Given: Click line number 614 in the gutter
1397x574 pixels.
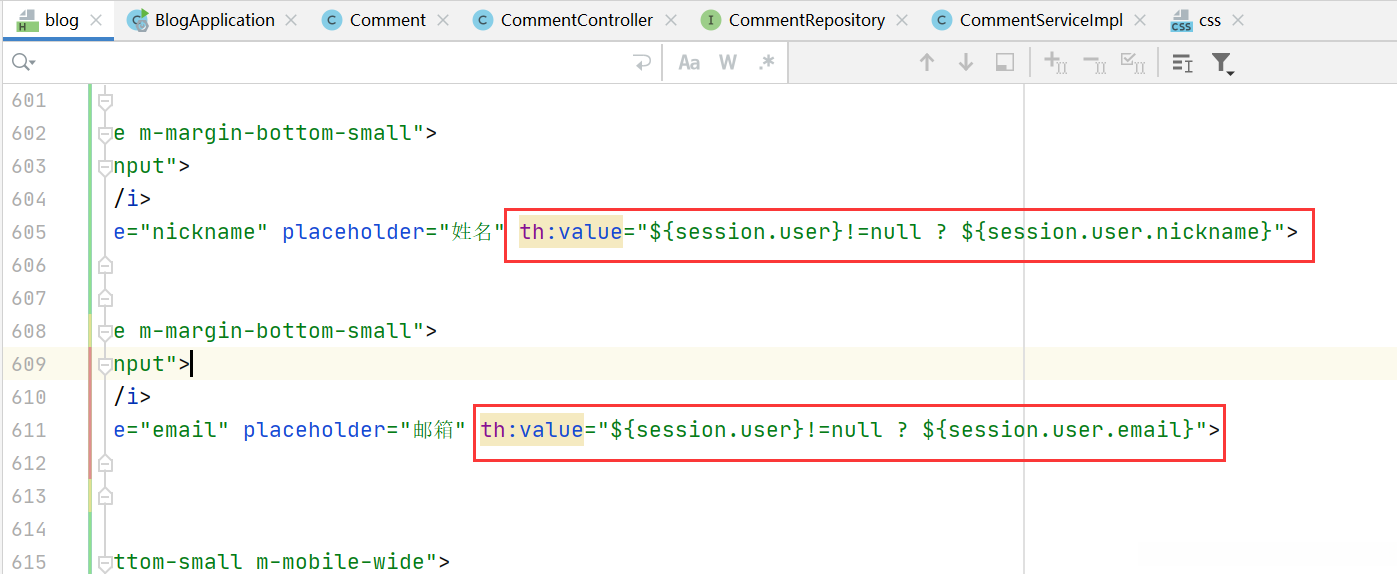Looking at the screenshot, I should click(x=29, y=529).
